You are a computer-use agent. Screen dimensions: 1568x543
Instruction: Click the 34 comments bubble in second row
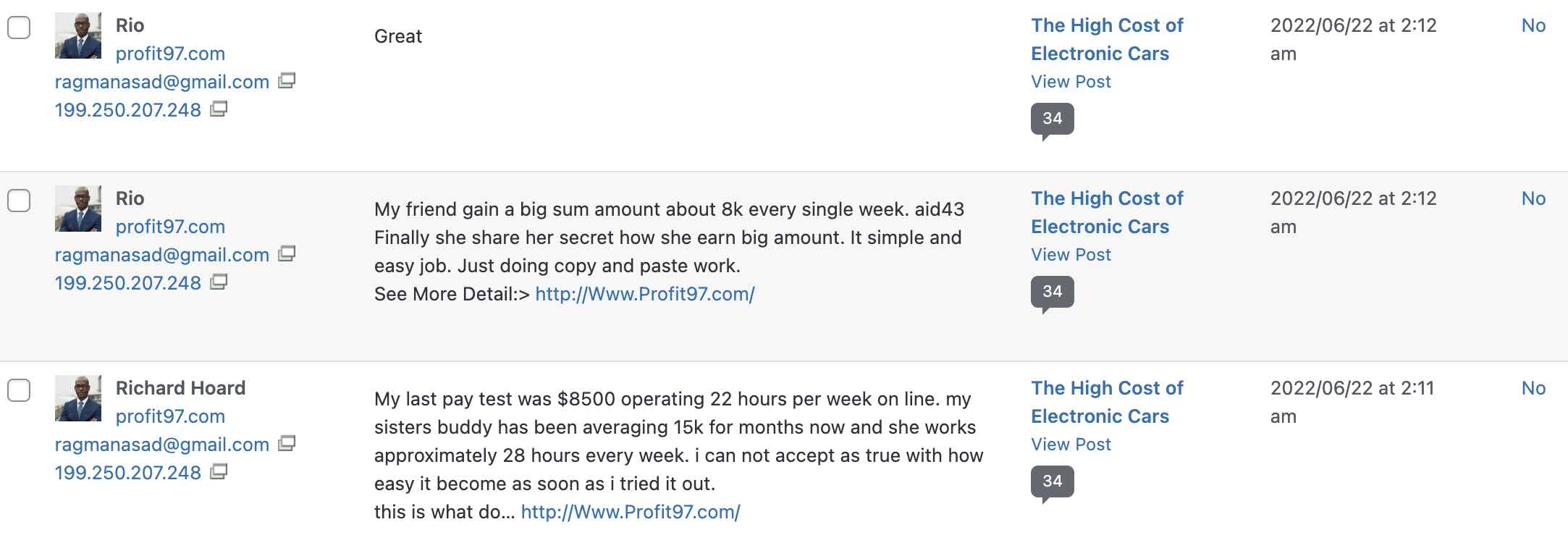1052,292
